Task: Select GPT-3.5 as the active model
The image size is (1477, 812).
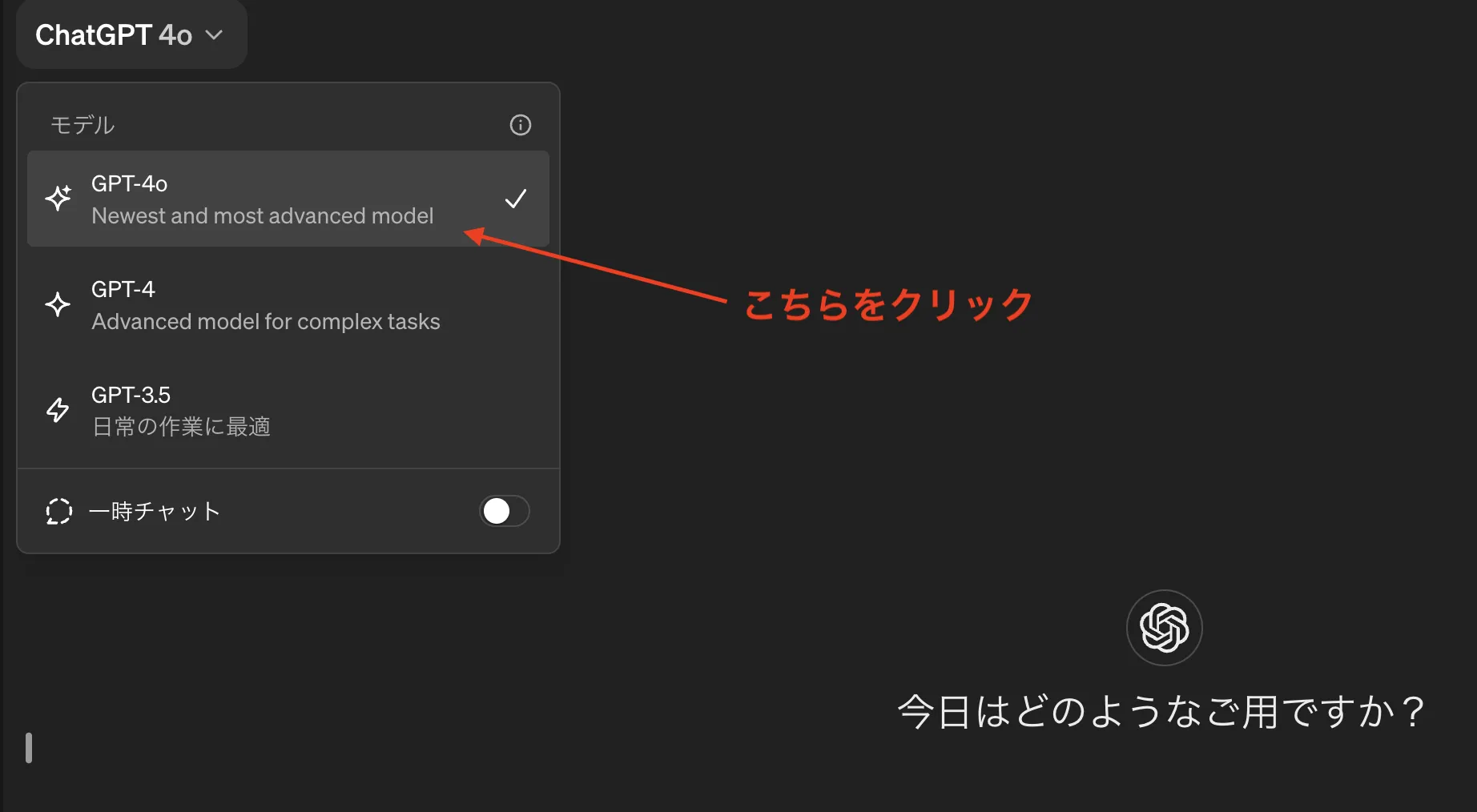Action: (x=264, y=409)
